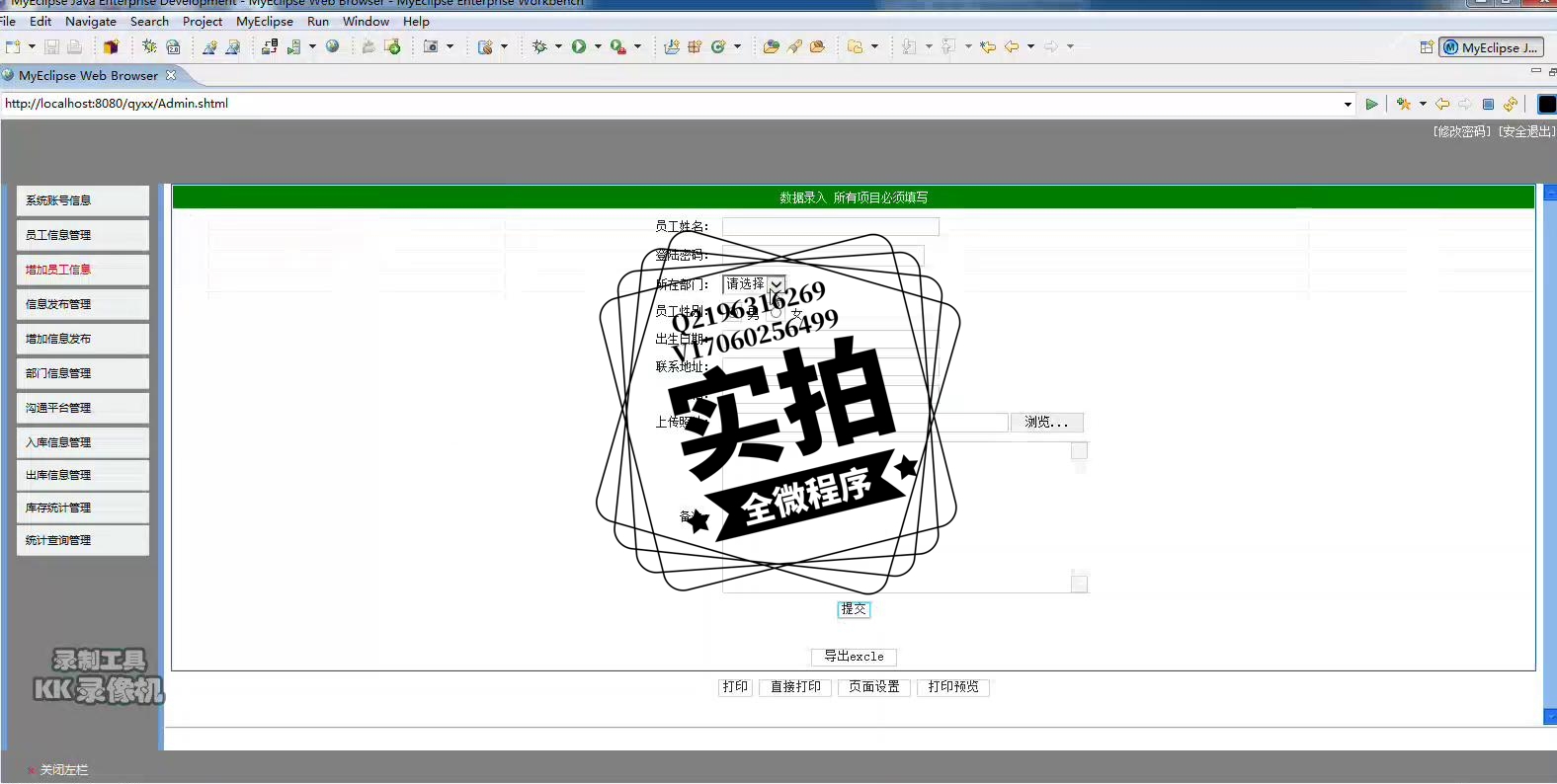1557x784 pixels.
Task: Open the Debug dropdown arrow
Action: pos(558,46)
